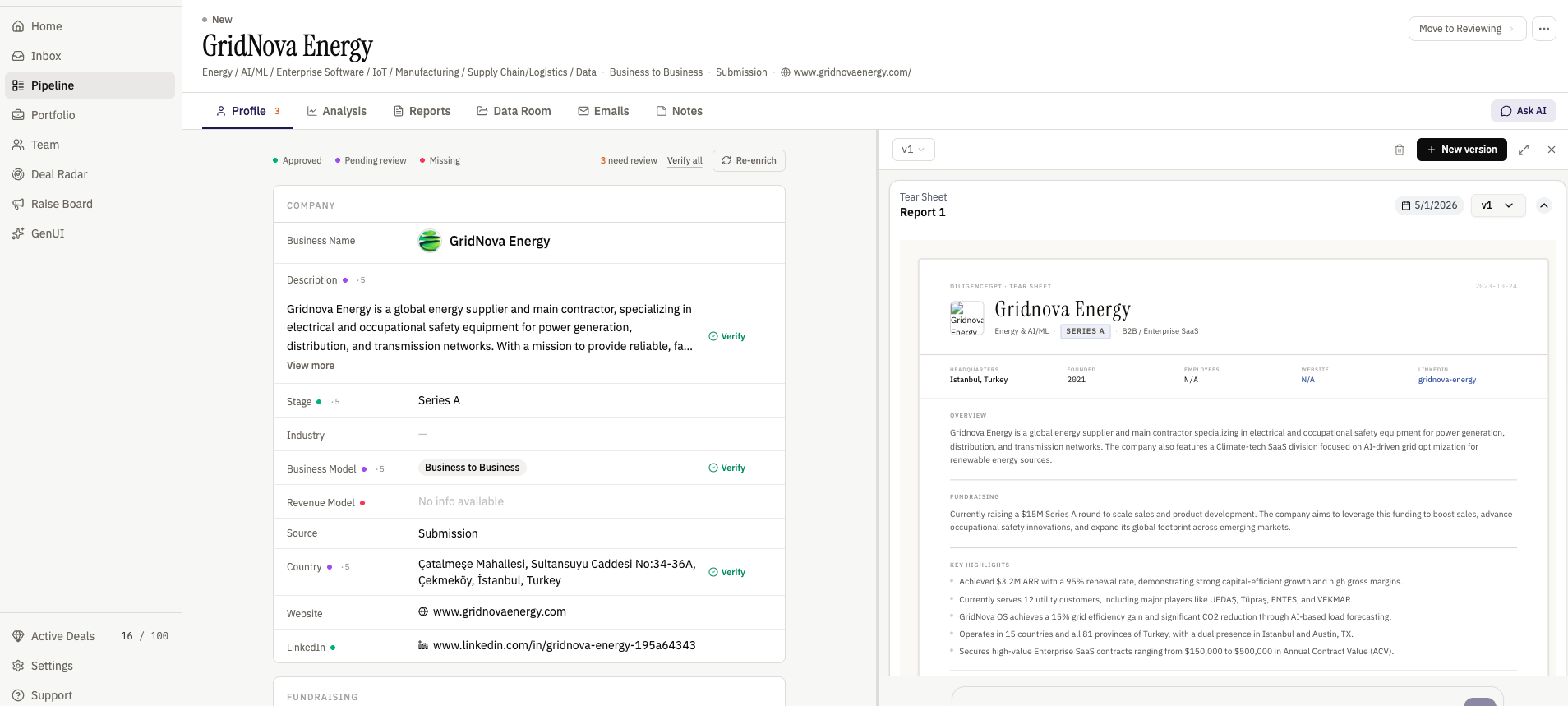Open GenUI from the sidebar
Viewport: 1568px width, 706px height.
(x=90, y=233)
